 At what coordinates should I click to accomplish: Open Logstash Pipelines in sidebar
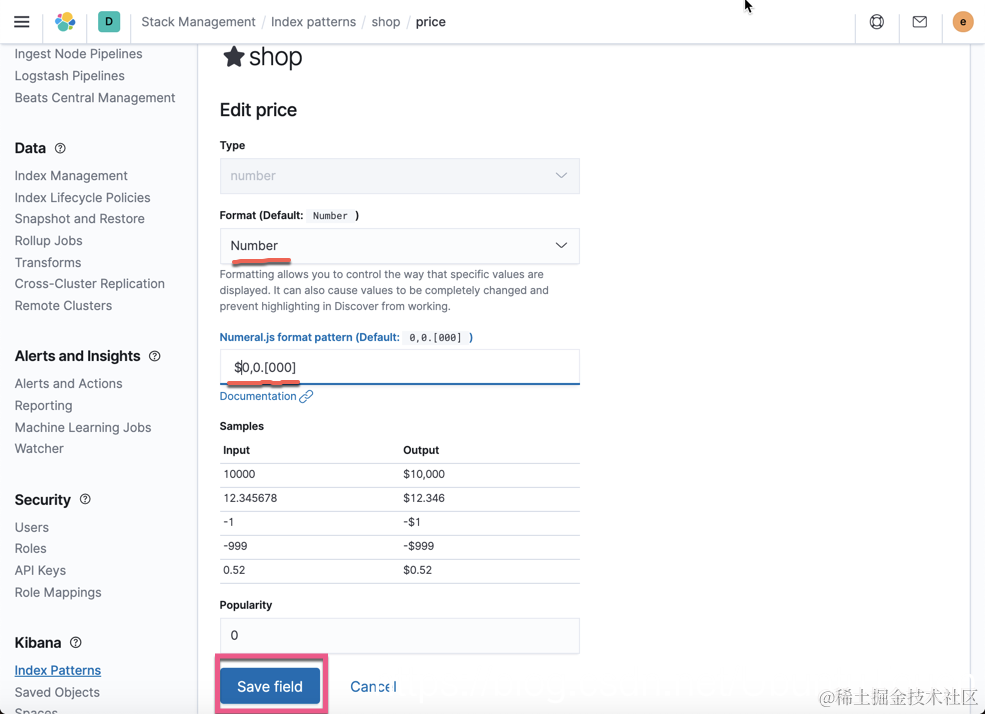[70, 76]
